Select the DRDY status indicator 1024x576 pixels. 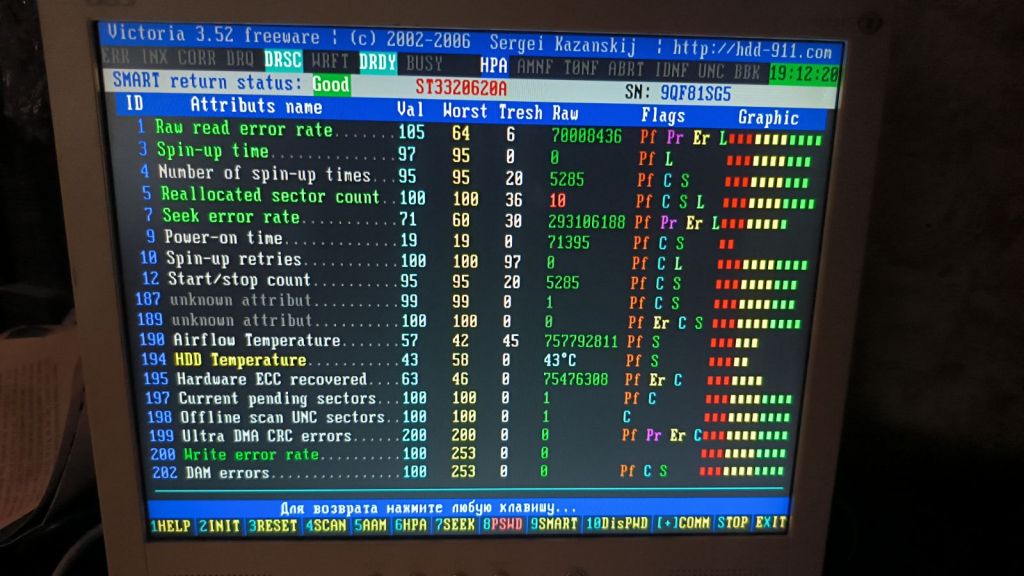377,62
